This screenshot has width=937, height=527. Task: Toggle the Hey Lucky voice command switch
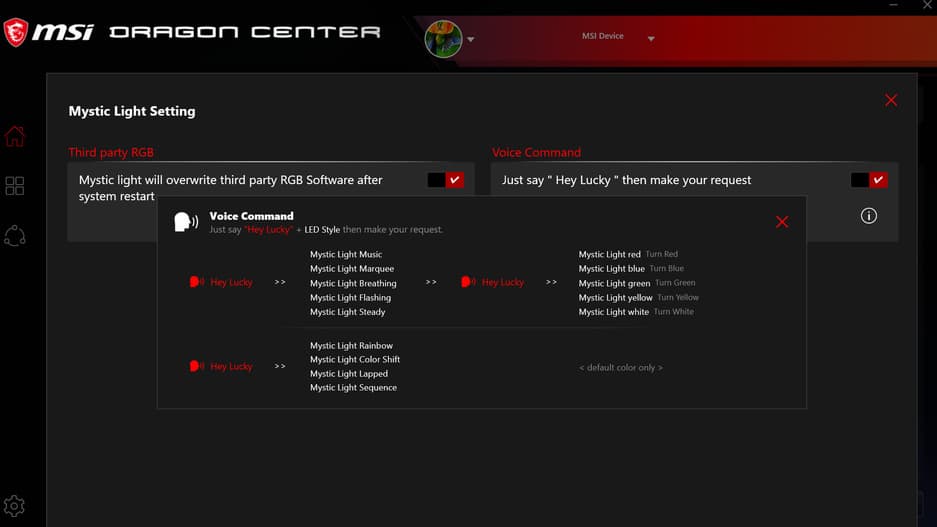pyautogui.click(x=869, y=180)
